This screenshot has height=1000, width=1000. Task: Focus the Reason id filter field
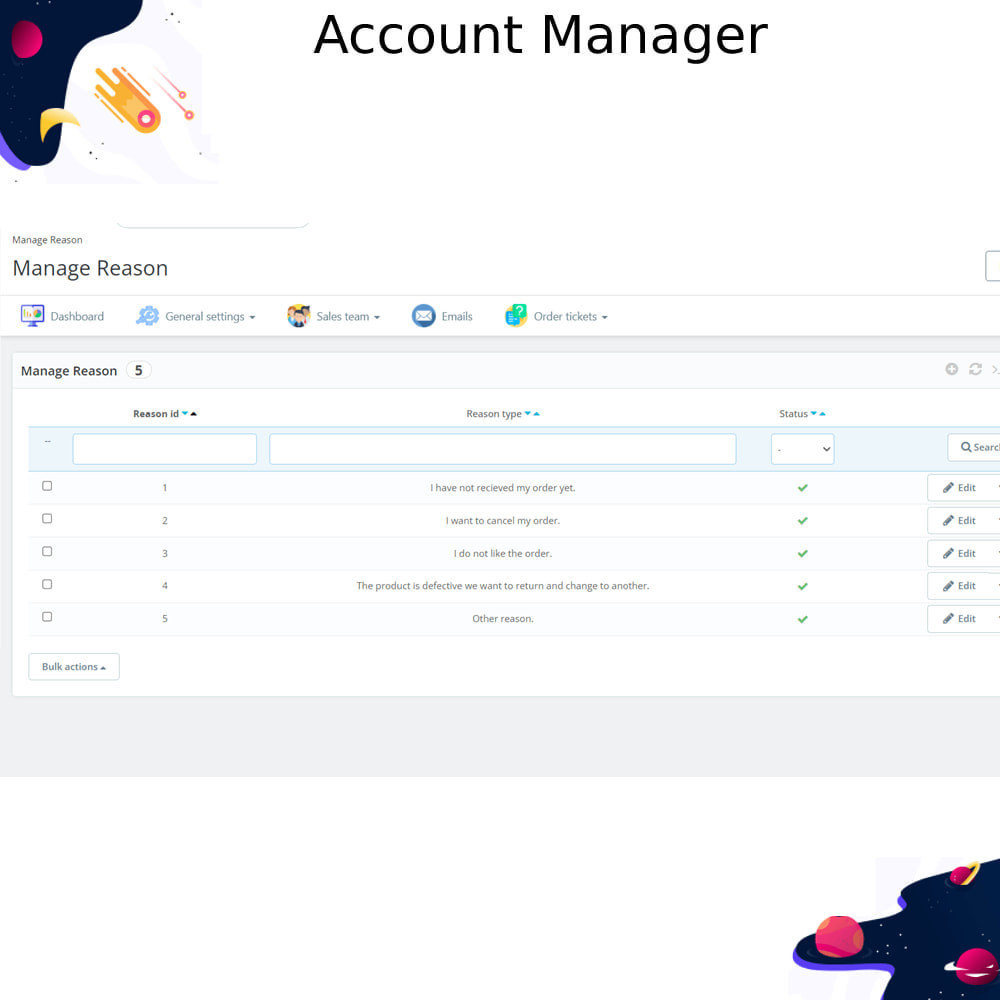(x=165, y=449)
